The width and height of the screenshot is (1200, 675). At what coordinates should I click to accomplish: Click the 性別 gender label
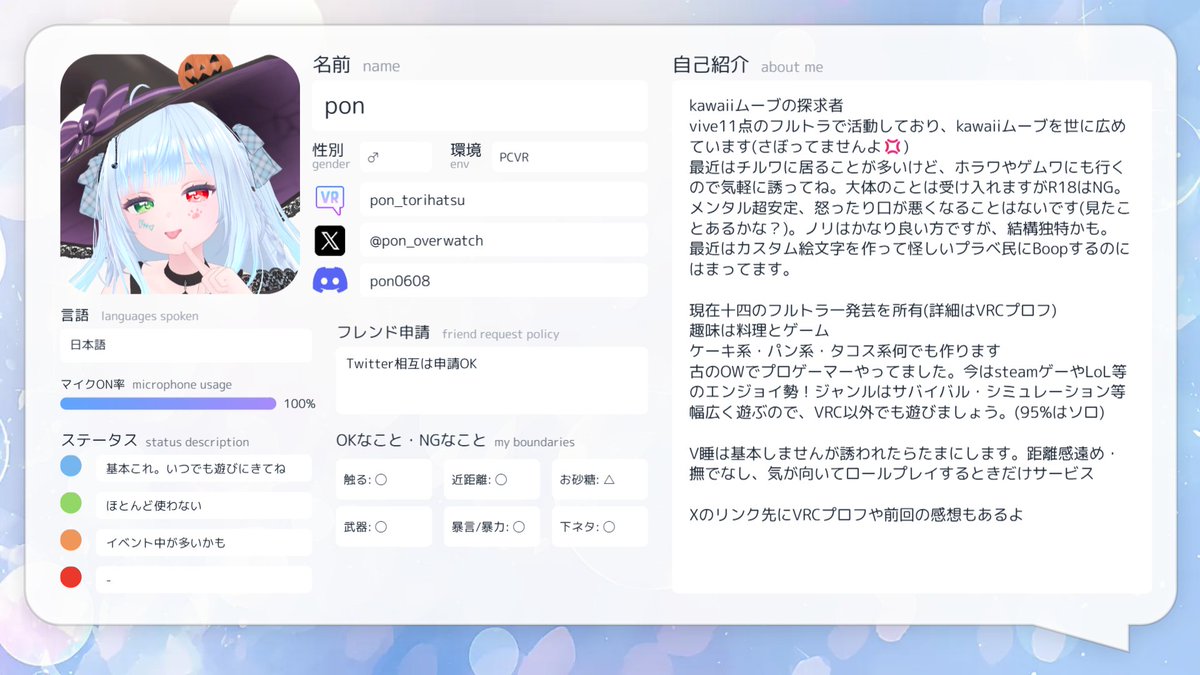(331, 155)
